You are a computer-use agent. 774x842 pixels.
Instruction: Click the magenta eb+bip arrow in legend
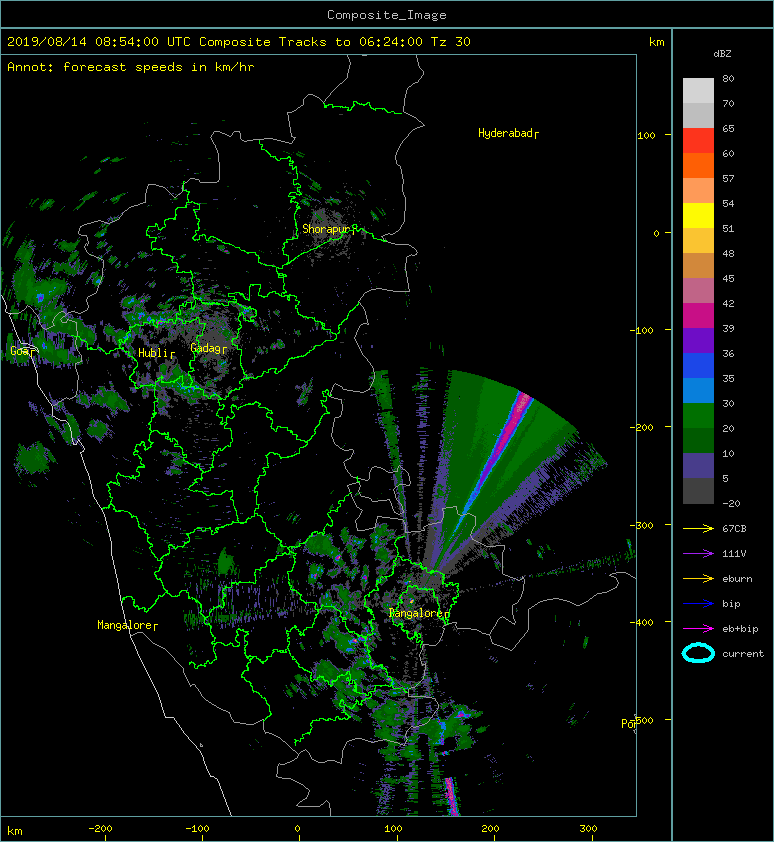coord(698,629)
